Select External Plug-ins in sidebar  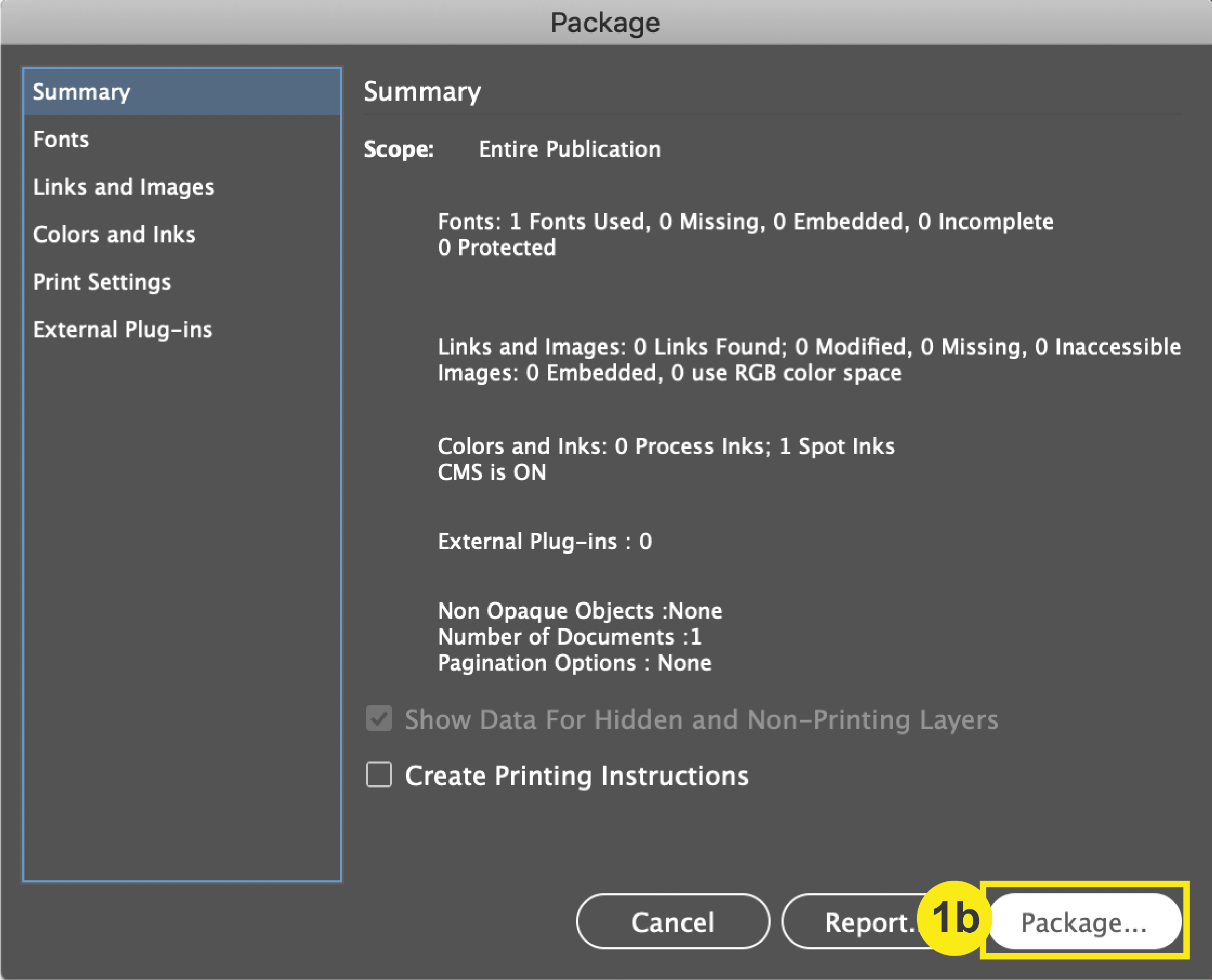(x=123, y=329)
